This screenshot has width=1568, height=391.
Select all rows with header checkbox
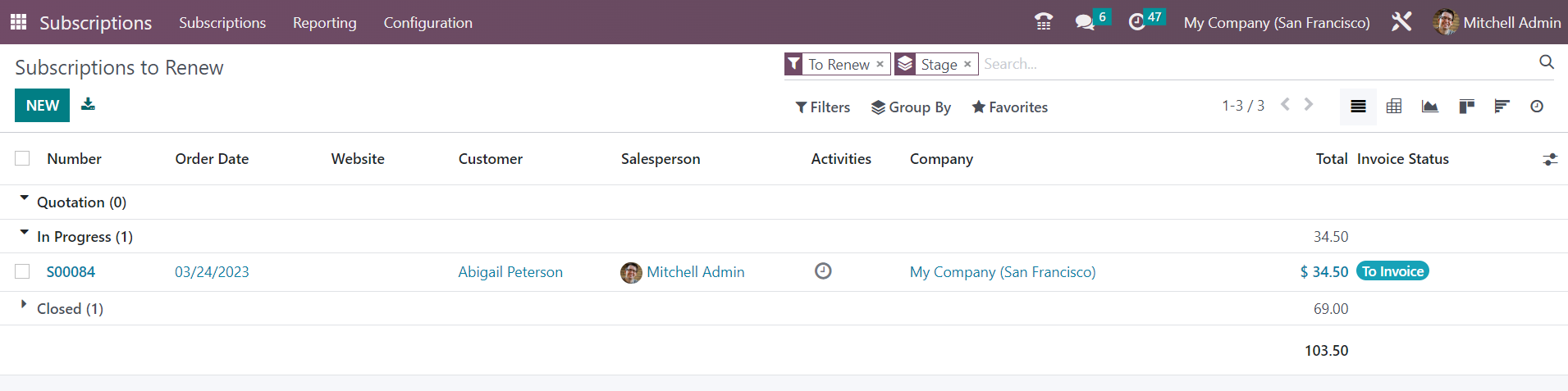pos(22,158)
